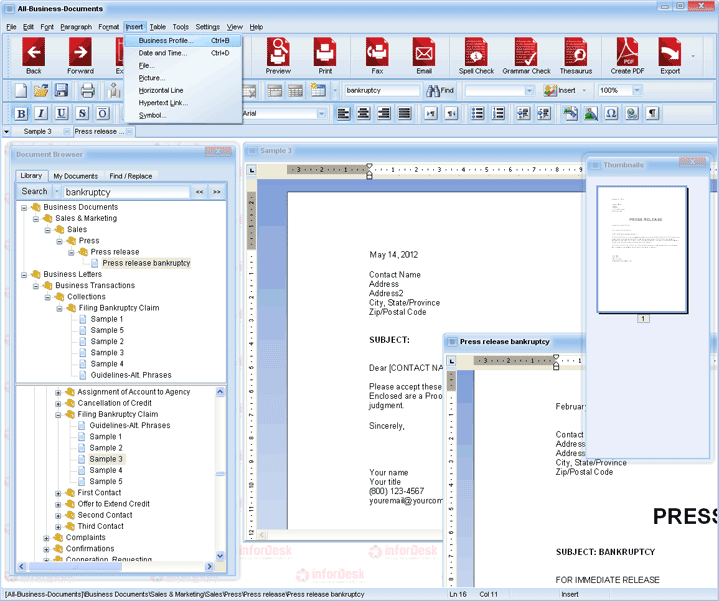The height and width of the screenshot is (601, 719).
Task: Insert a numbered list
Action: [498, 113]
